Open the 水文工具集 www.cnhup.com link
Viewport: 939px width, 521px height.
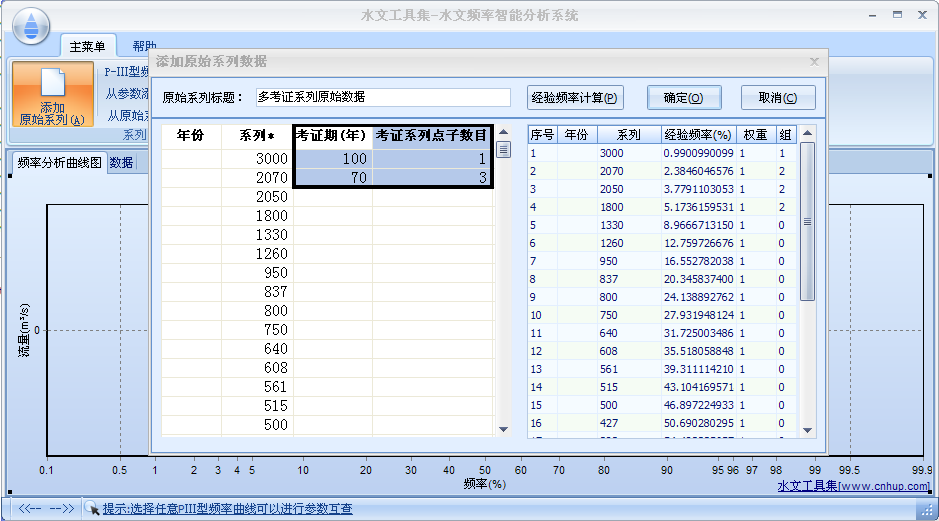[853, 486]
